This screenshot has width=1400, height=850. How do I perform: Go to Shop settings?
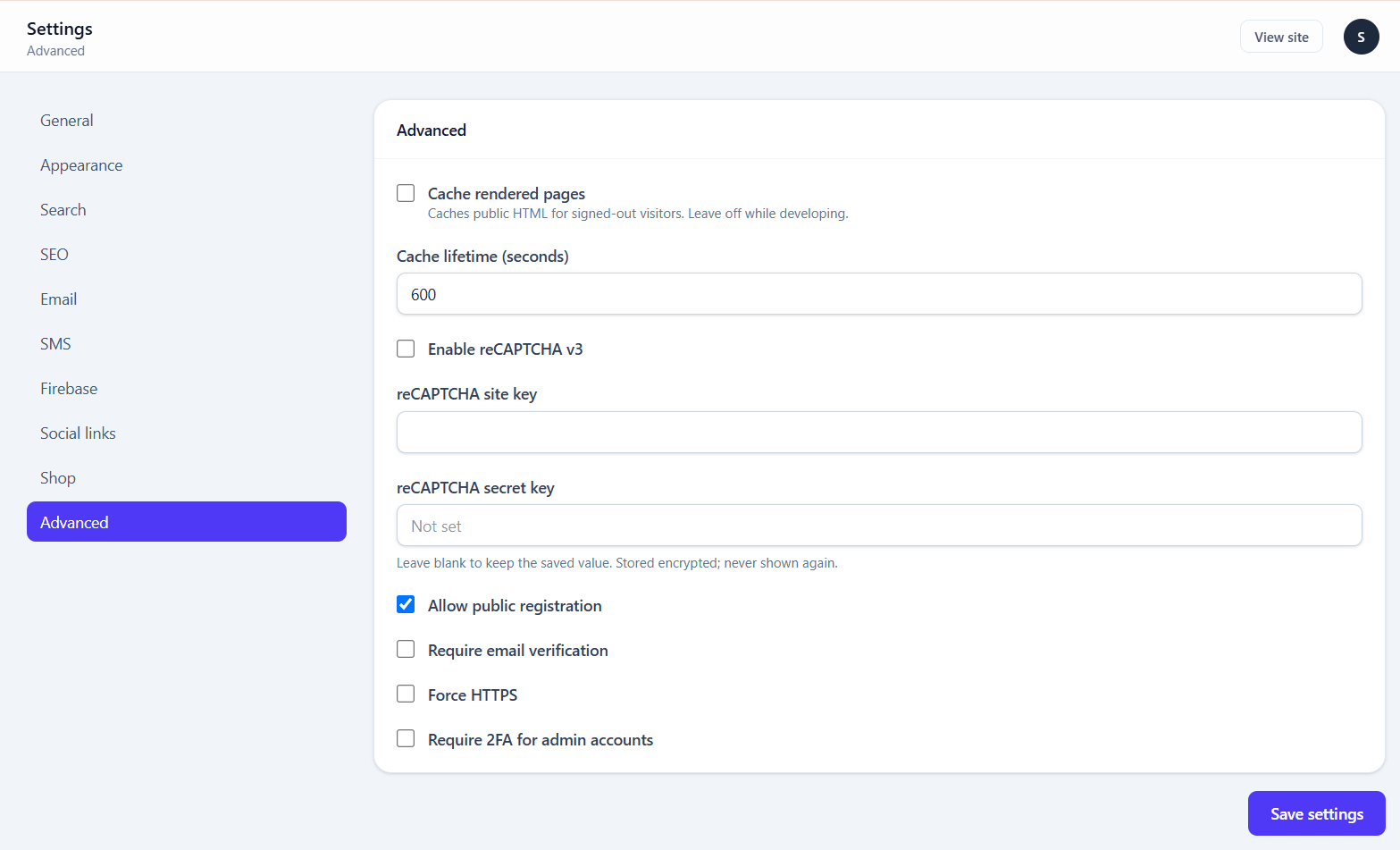pos(187,477)
